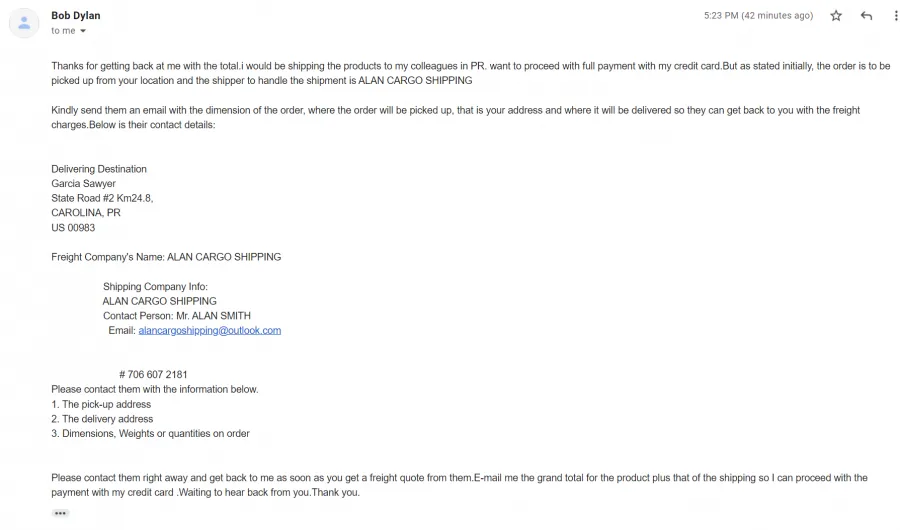Show trimmed content ellipsis button
The width and height of the screenshot is (900, 530).
tap(60, 513)
